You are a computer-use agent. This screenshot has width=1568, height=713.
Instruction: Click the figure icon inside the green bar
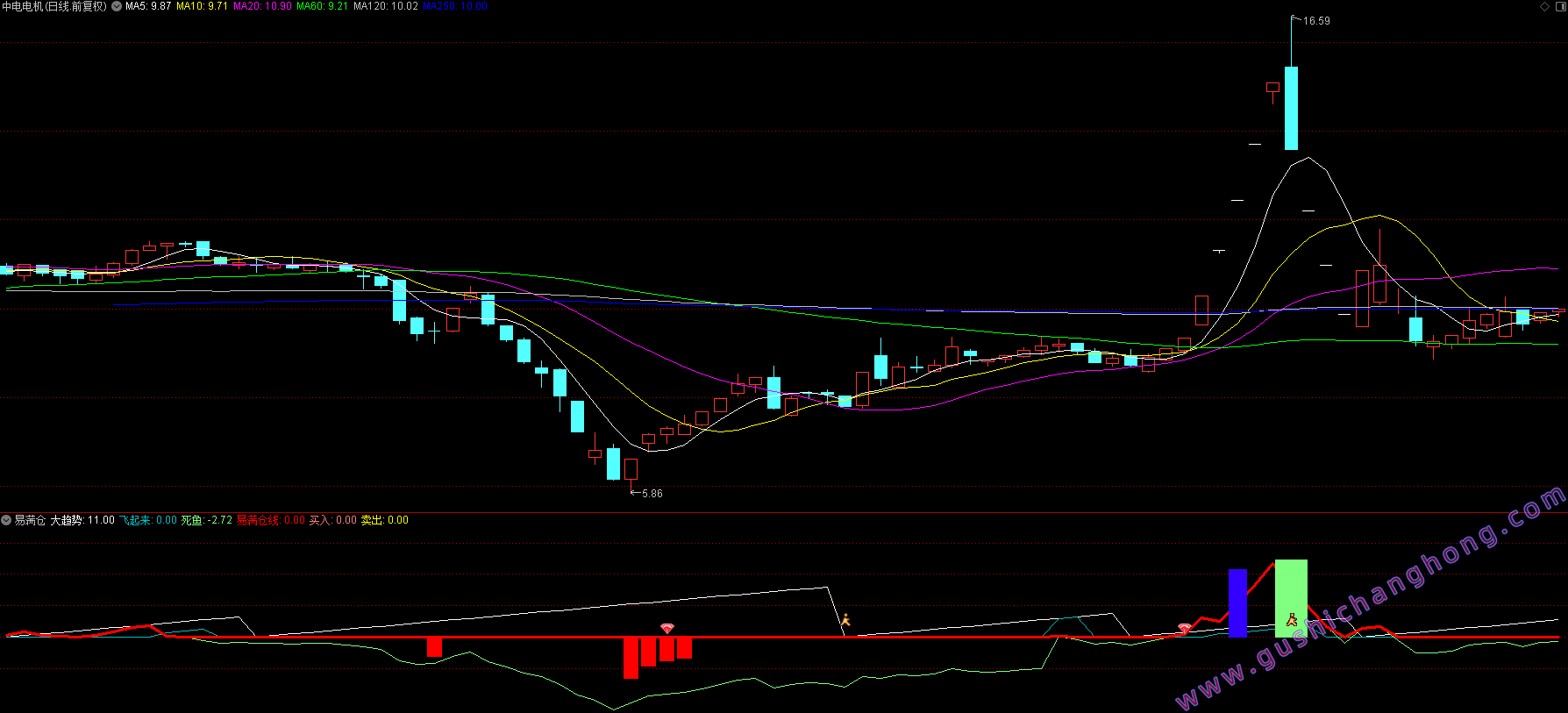point(1291,620)
